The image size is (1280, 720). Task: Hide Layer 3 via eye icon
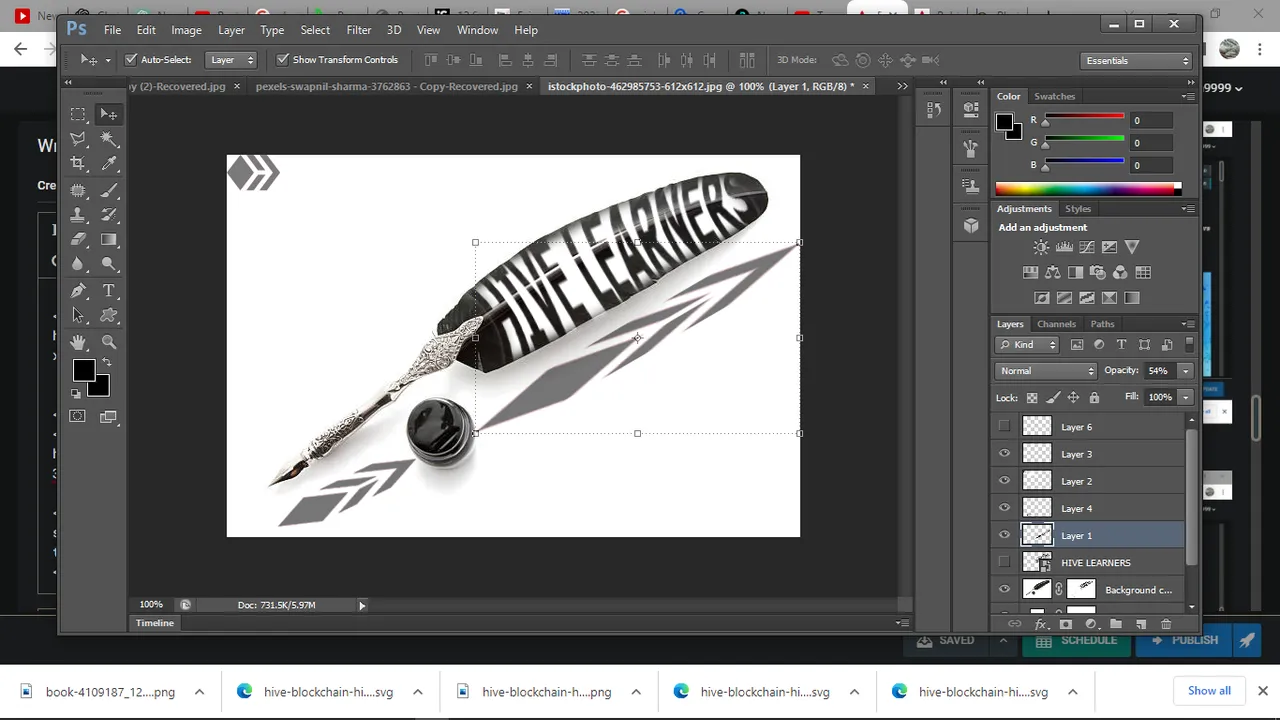1004,453
